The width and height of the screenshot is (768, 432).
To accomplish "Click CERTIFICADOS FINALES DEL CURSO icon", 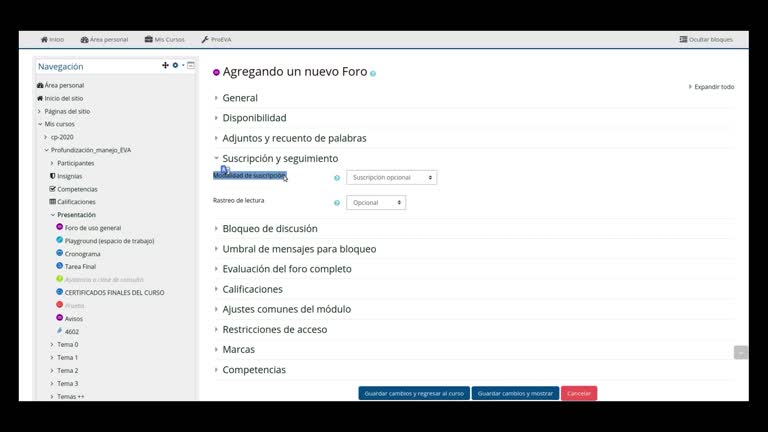I will click(x=59, y=291).
